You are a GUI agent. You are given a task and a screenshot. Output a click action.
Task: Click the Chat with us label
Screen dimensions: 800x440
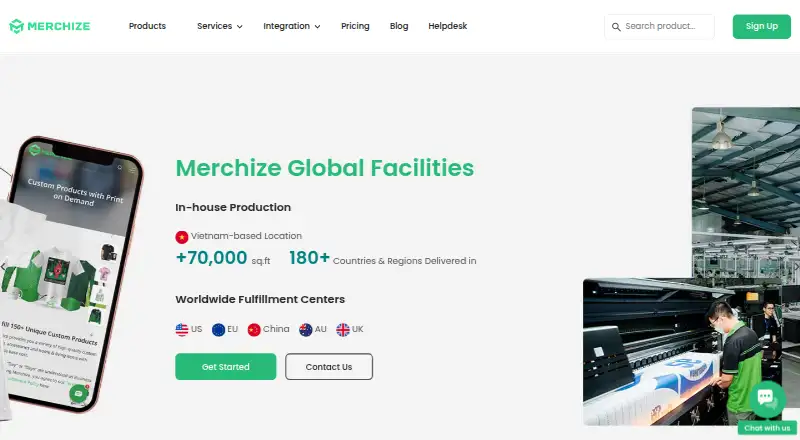pos(767,428)
